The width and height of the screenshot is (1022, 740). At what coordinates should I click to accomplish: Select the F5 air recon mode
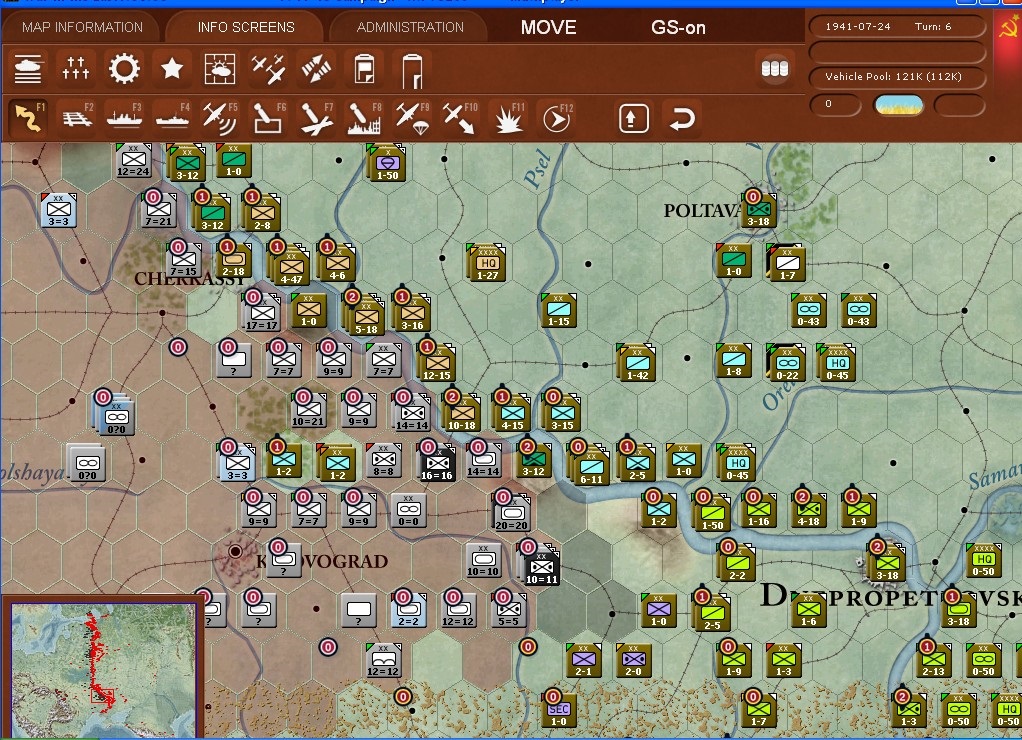tap(220, 118)
